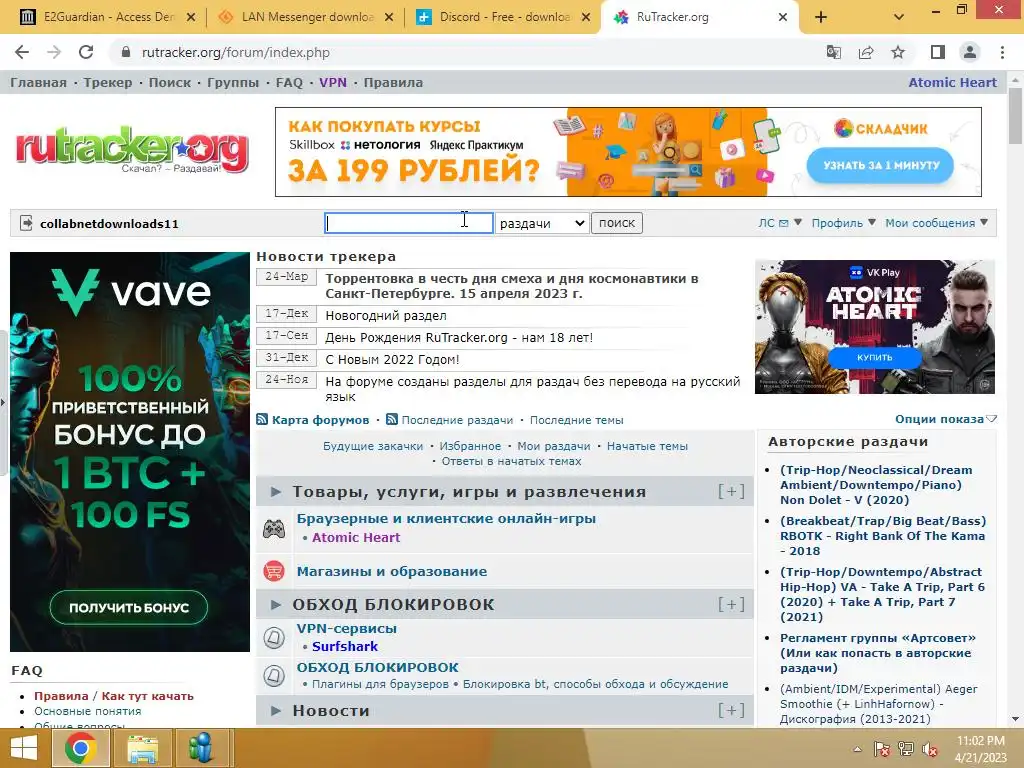Click the address bar URL
Screen dimensions: 1024x768
(x=236, y=52)
